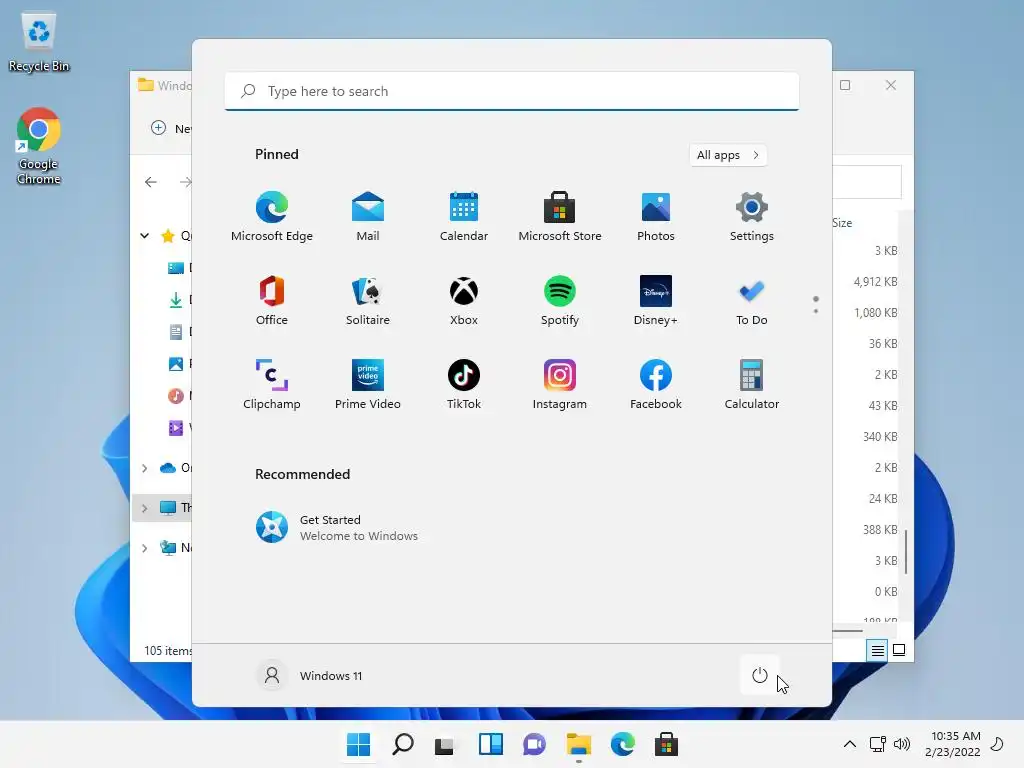This screenshot has height=768, width=1024.
Task: Open Solitaire from the pinned grid
Action: 368,301
